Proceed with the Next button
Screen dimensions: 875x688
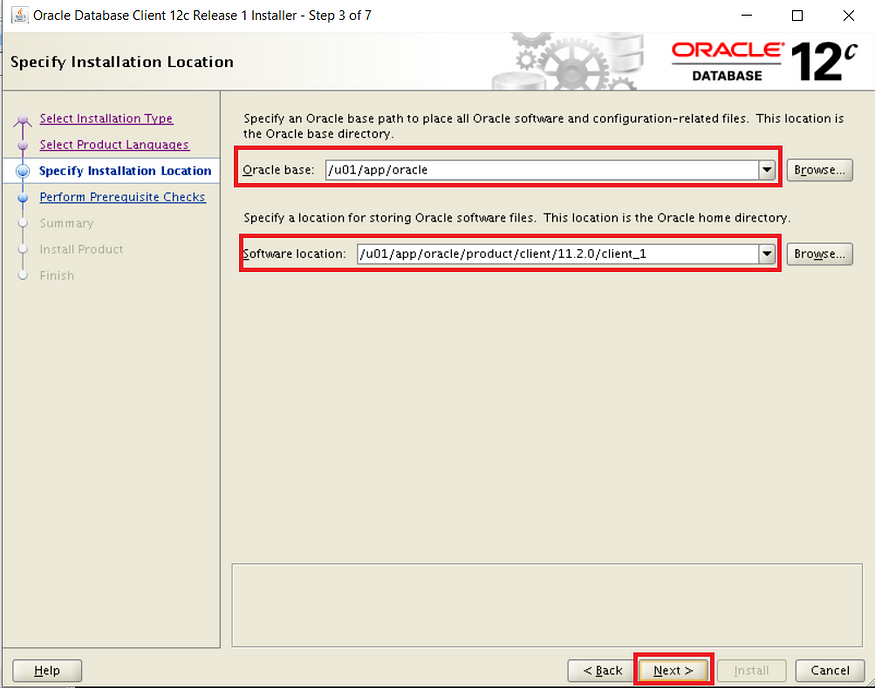pos(673,670)
